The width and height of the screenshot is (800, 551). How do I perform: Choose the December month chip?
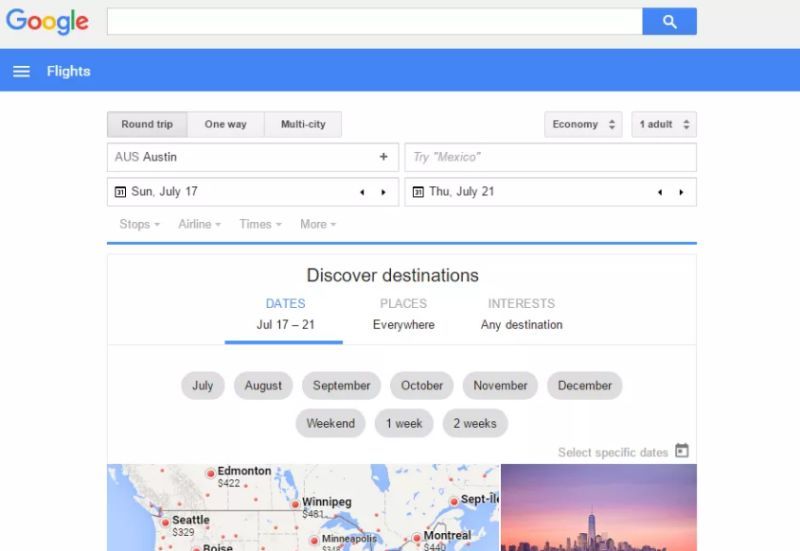[x=585, y=386]
